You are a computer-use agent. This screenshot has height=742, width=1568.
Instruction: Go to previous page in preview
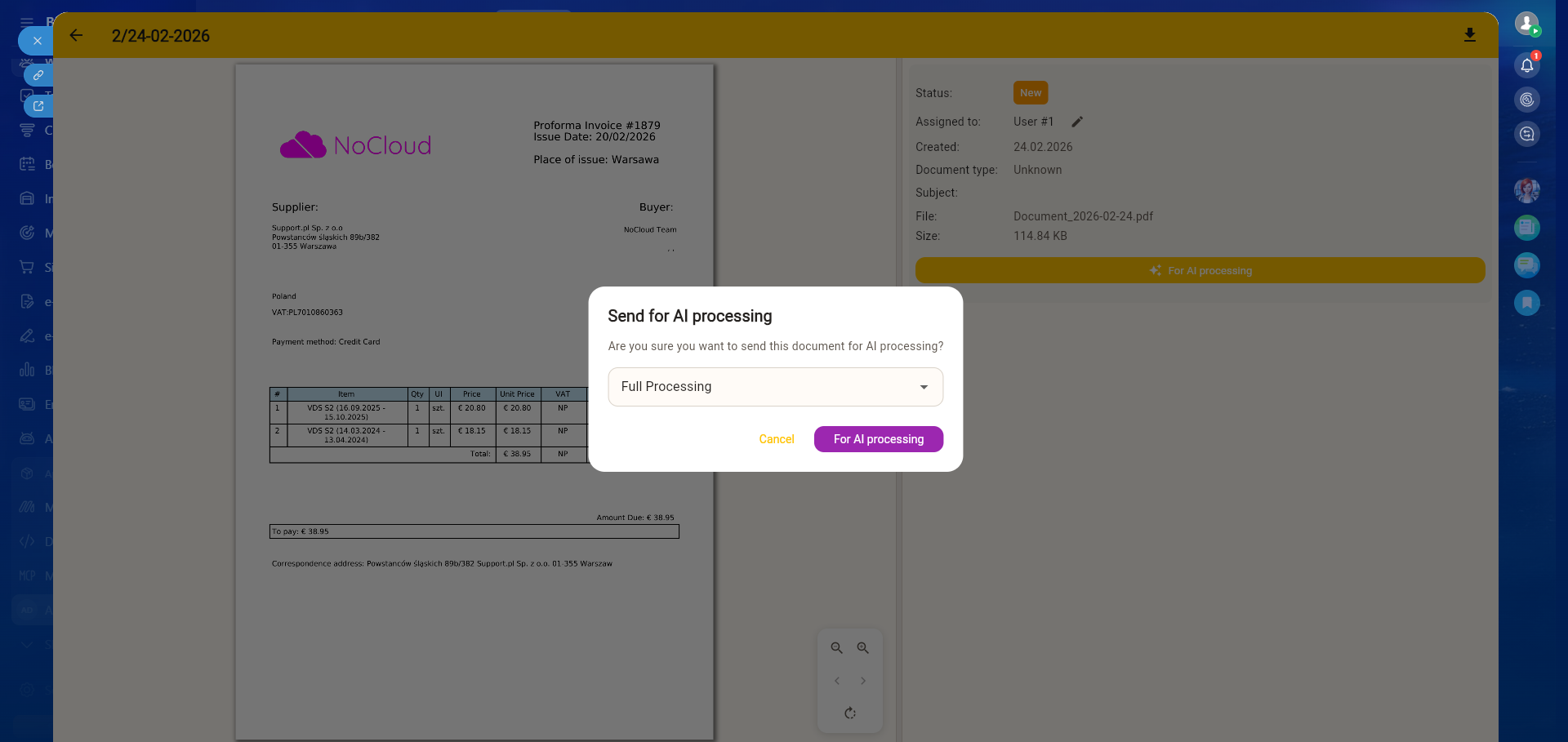tap(837, 681)
